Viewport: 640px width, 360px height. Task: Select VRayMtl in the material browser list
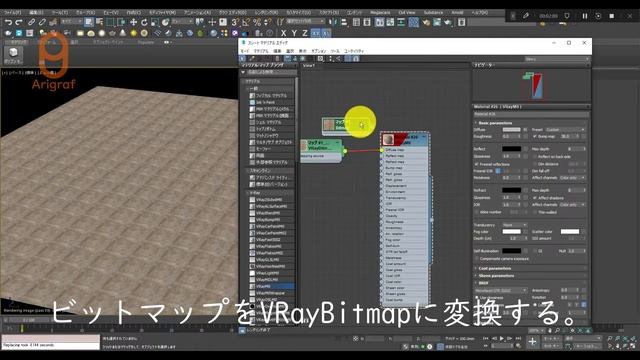pos(271,287)
